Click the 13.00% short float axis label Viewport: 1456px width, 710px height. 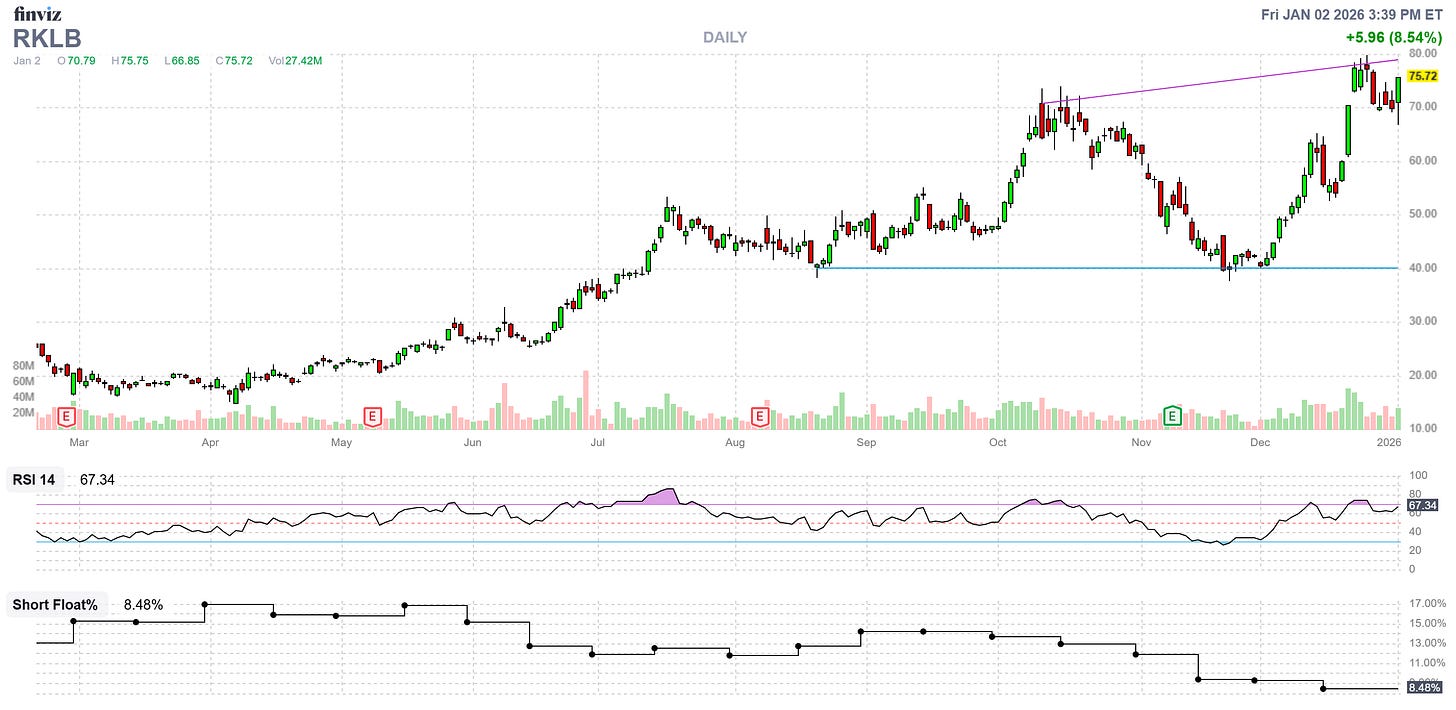[1426, 643]
